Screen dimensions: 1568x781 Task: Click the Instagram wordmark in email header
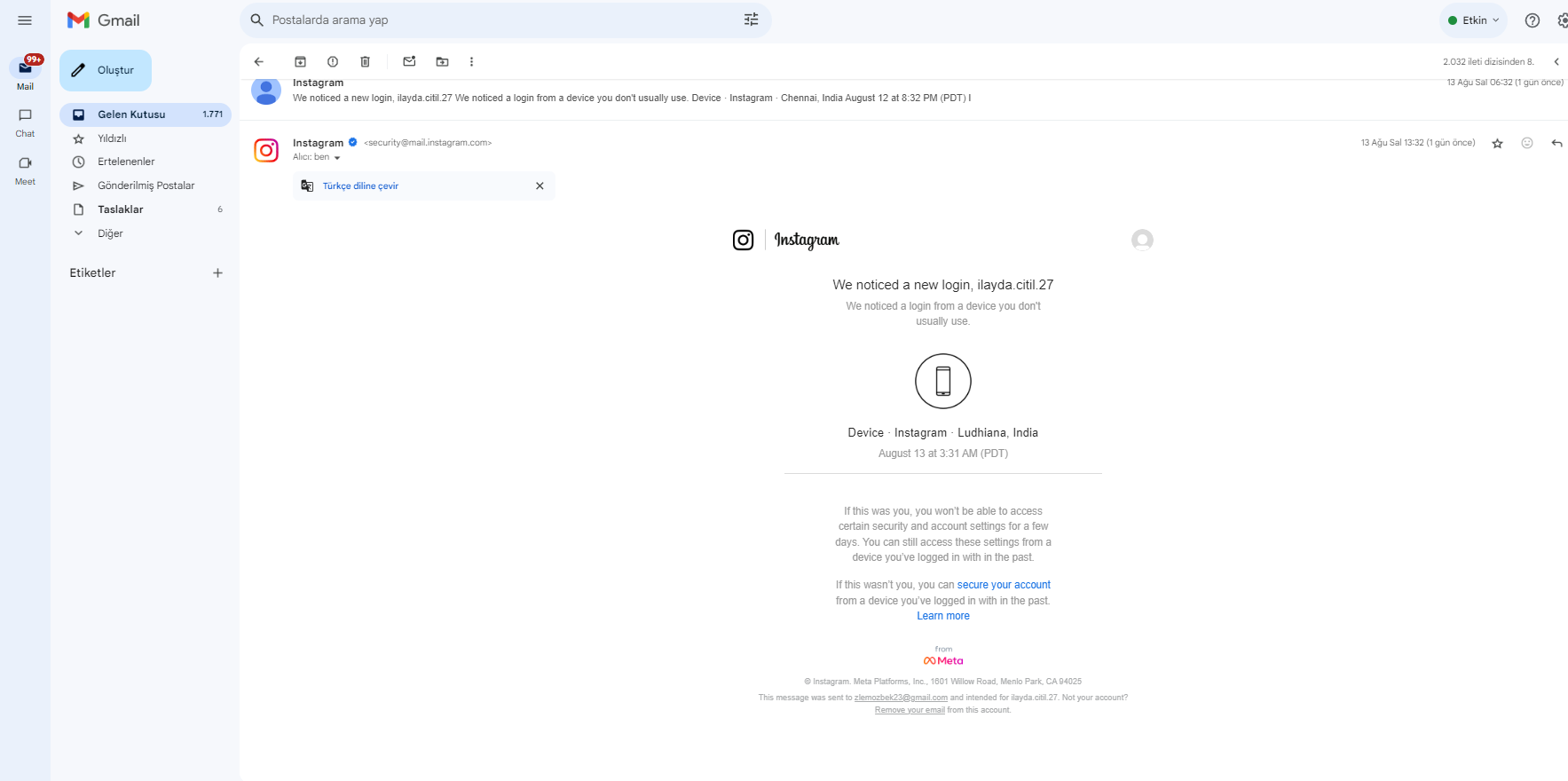(x=807, y=240)
